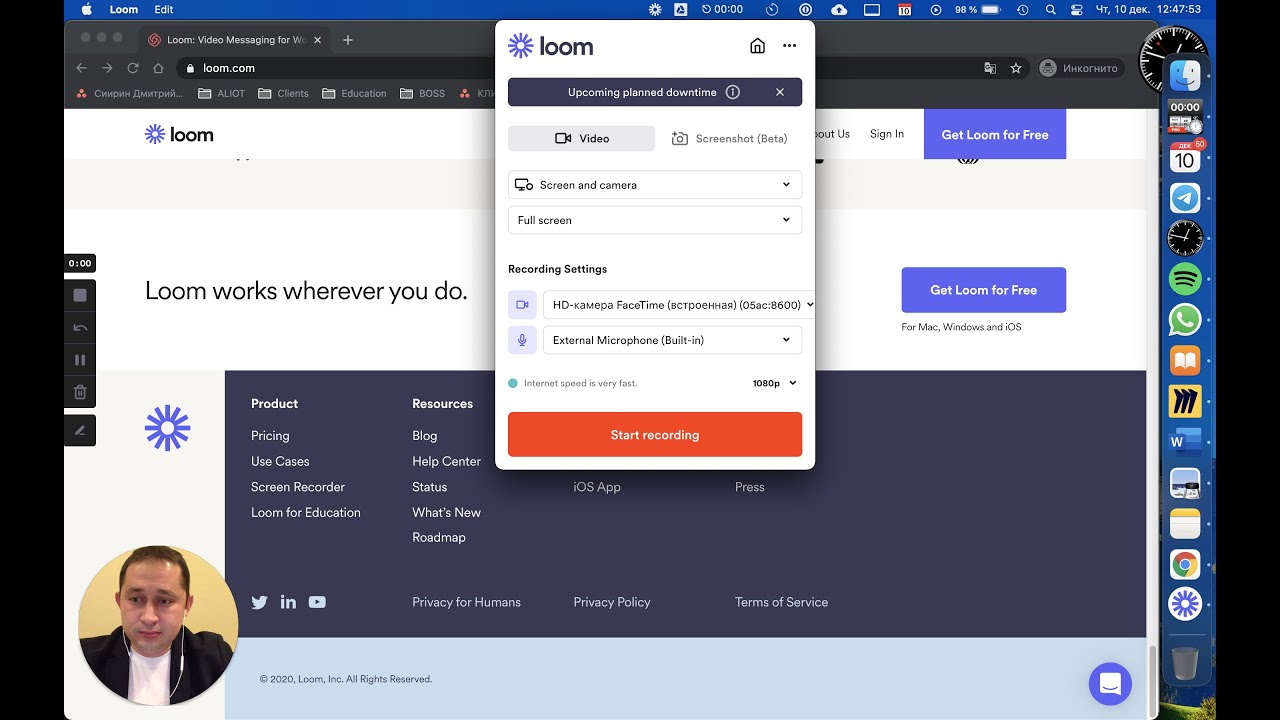Open the iOS App footer link
The image size is (1280, 720).
(597, 487)
